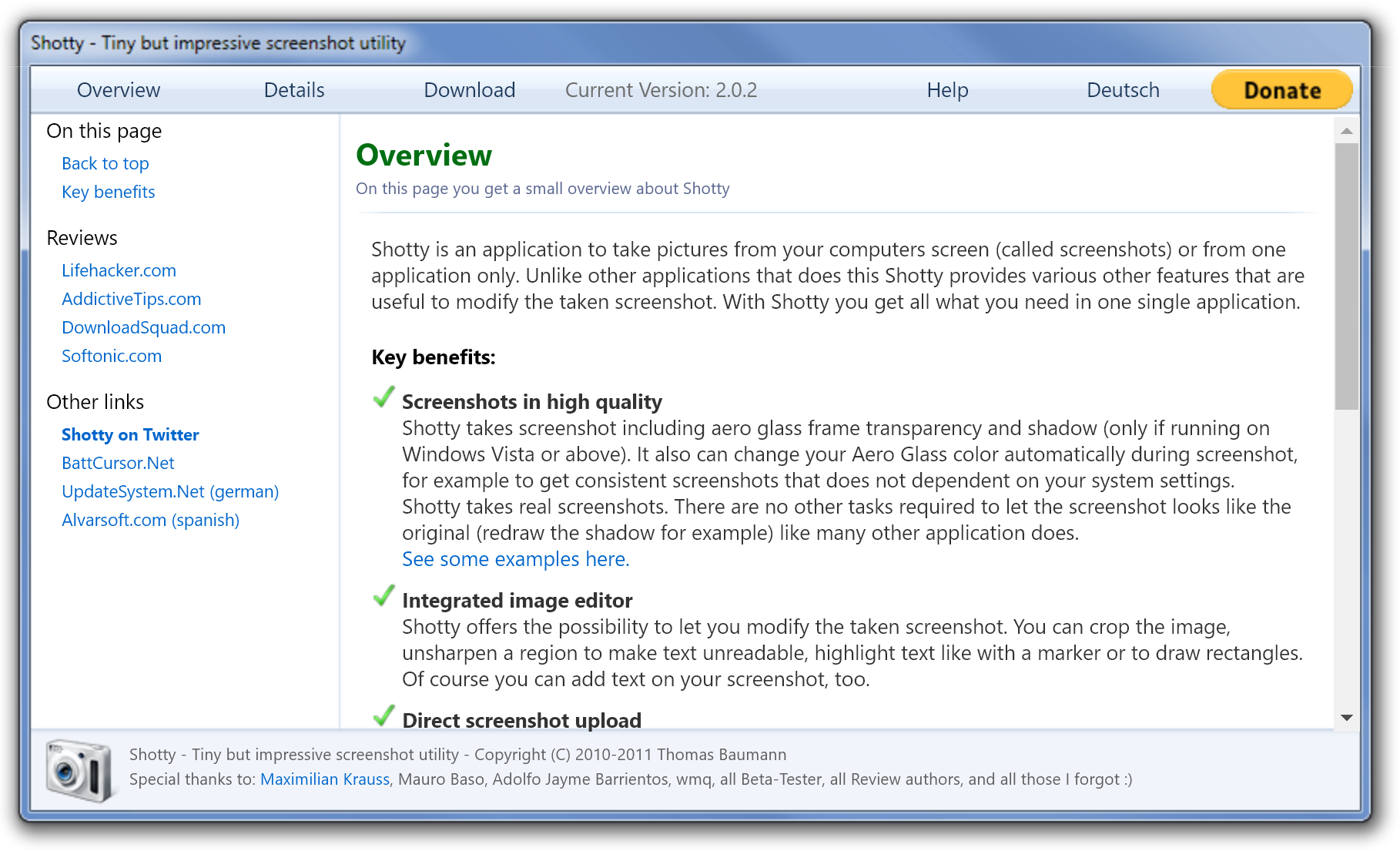Open the AddictiveTips.com review
Screen dimensions: 1400x851
132,299
